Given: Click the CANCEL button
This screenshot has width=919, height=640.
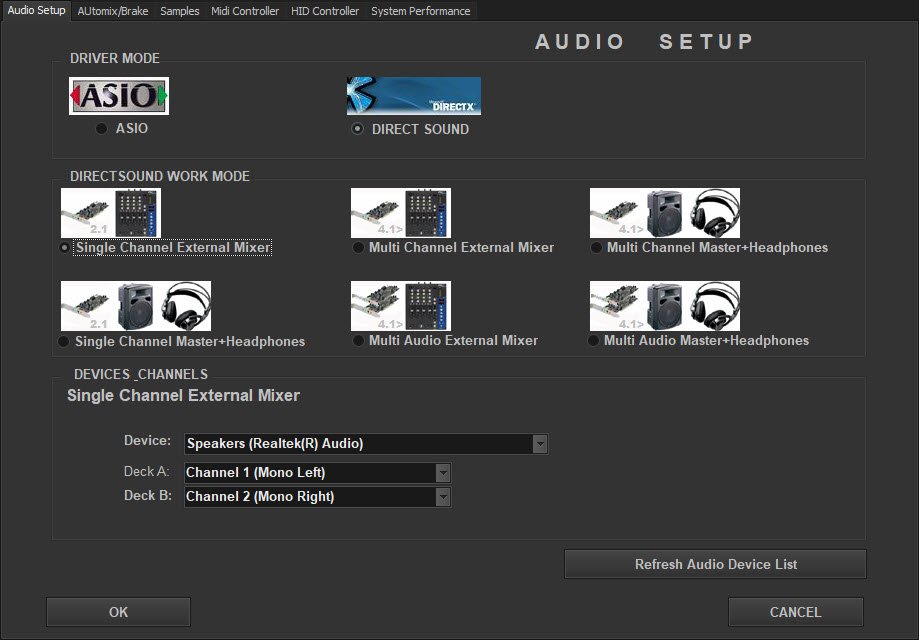Looking at the screenshot, I should 795,612.
